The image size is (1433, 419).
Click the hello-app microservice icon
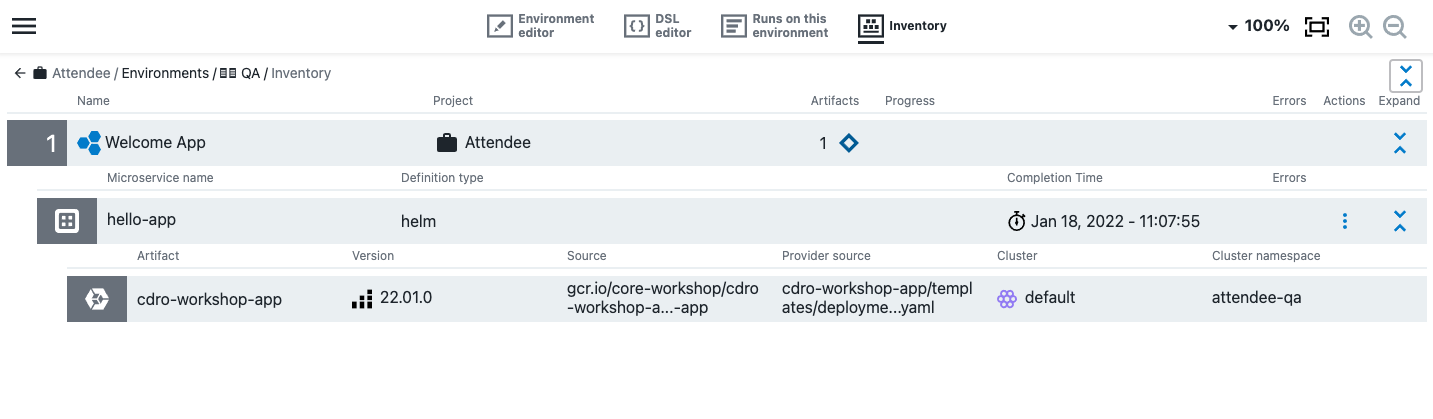[67, 221]
